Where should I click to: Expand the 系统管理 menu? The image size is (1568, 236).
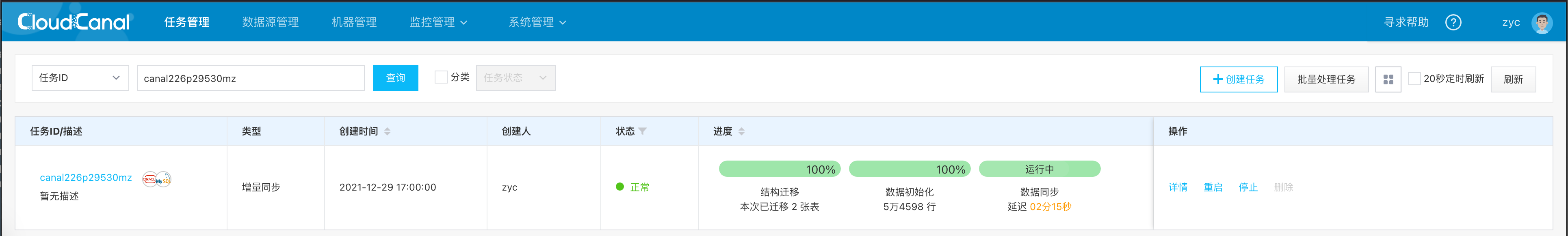click(x=537, y=23)
